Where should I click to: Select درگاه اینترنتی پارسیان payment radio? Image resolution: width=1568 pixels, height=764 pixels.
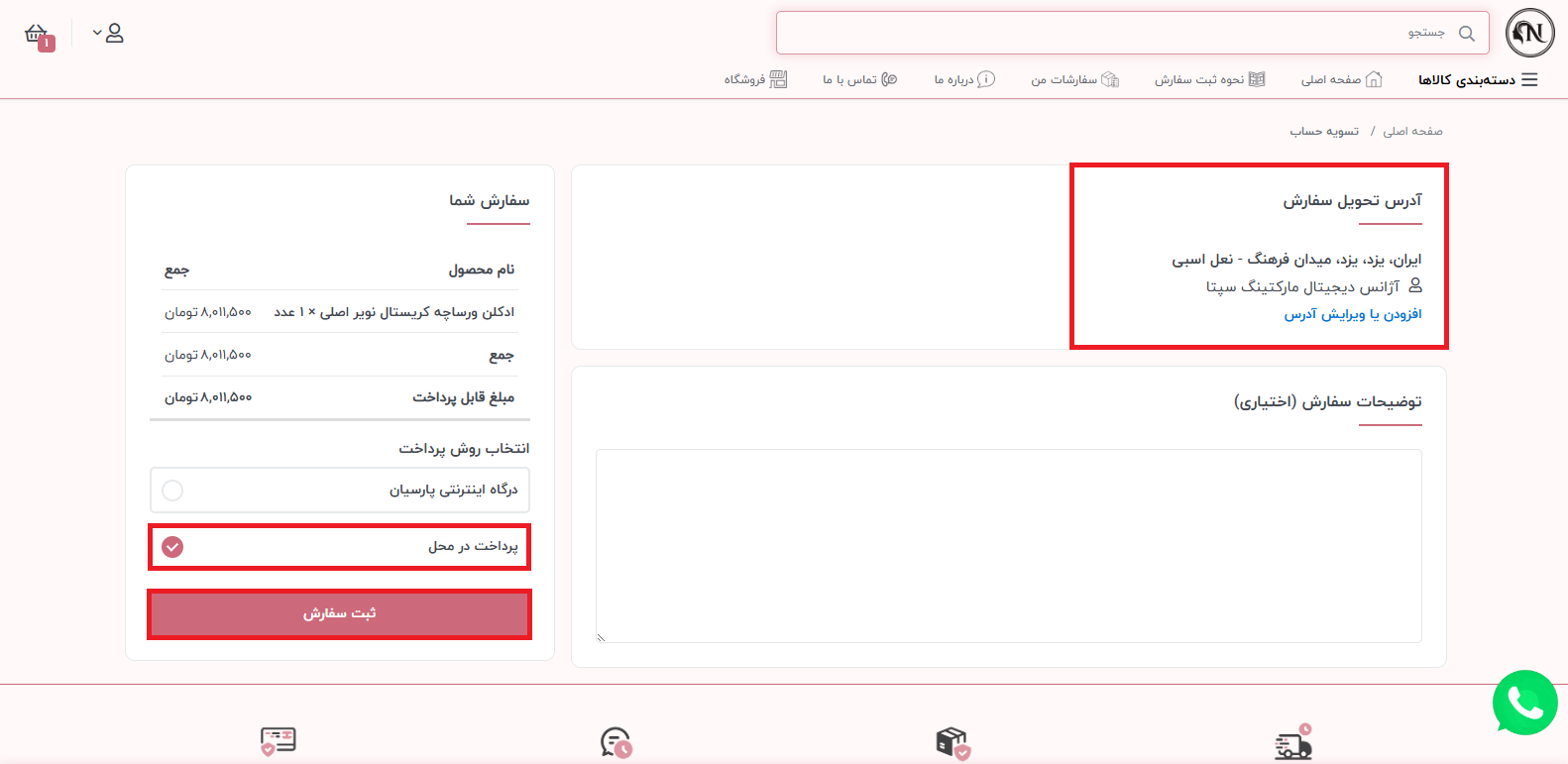pos(172,491)
